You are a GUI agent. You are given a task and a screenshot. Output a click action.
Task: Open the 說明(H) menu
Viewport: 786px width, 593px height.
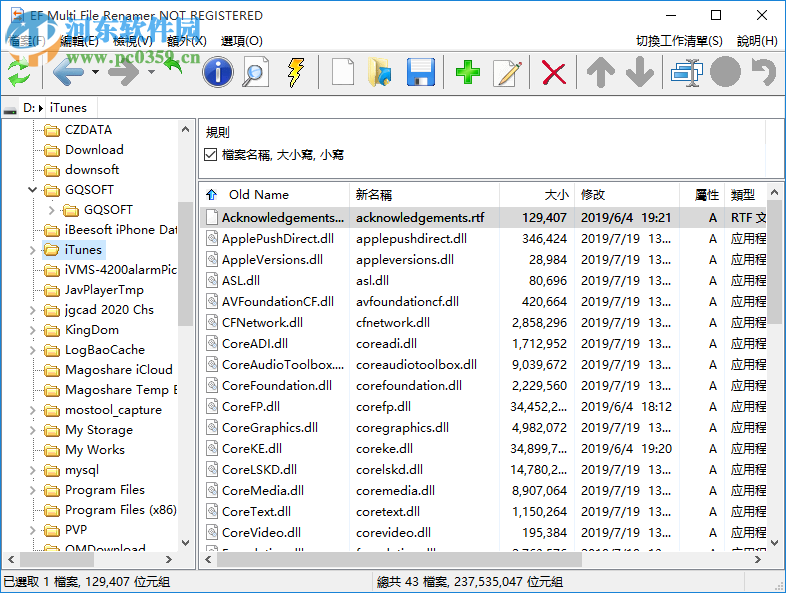point(757,41)
